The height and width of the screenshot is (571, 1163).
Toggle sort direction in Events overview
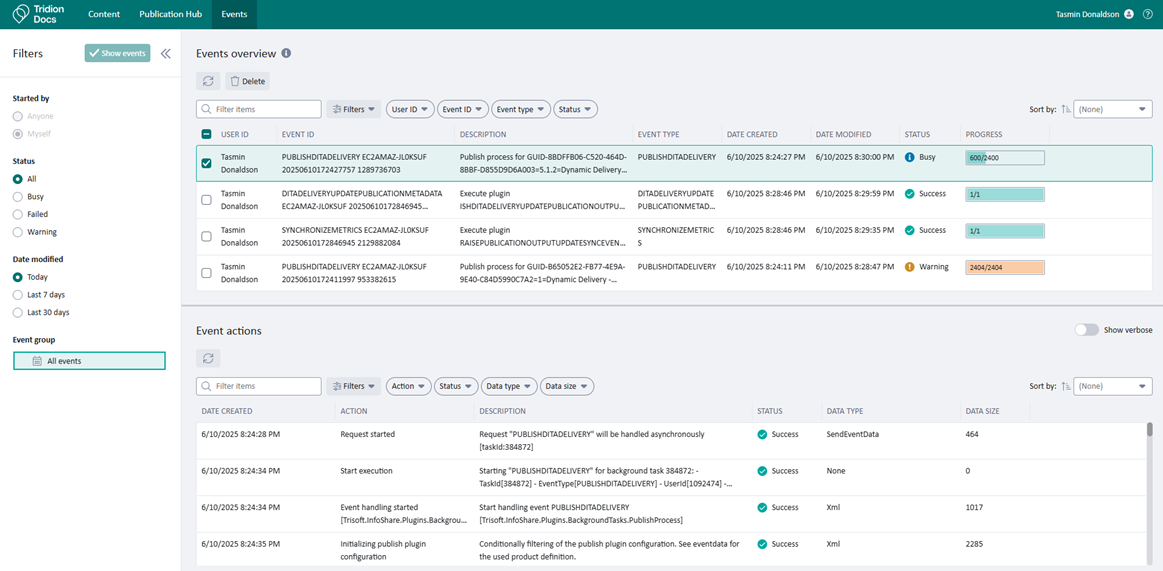click(x=1065, y=109)
